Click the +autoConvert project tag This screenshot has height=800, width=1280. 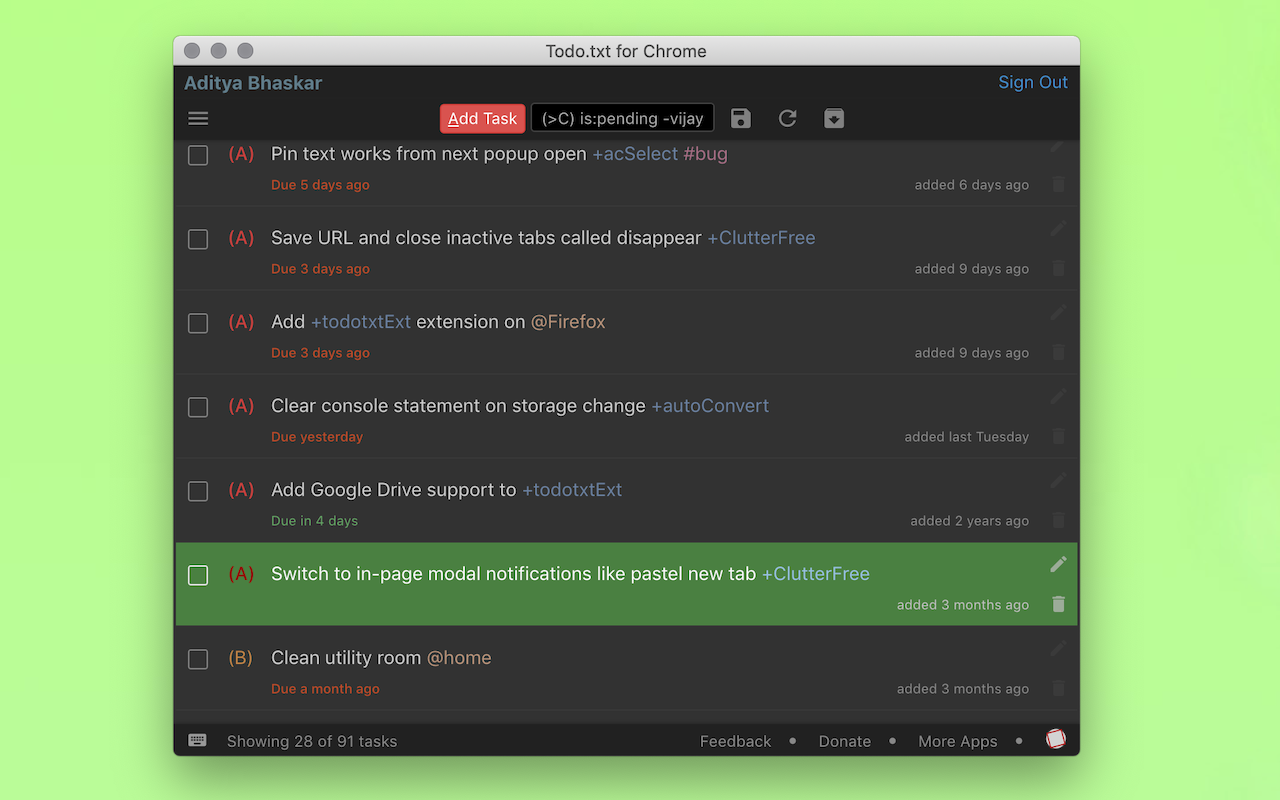pyautogui.click(x=710, y=406)
